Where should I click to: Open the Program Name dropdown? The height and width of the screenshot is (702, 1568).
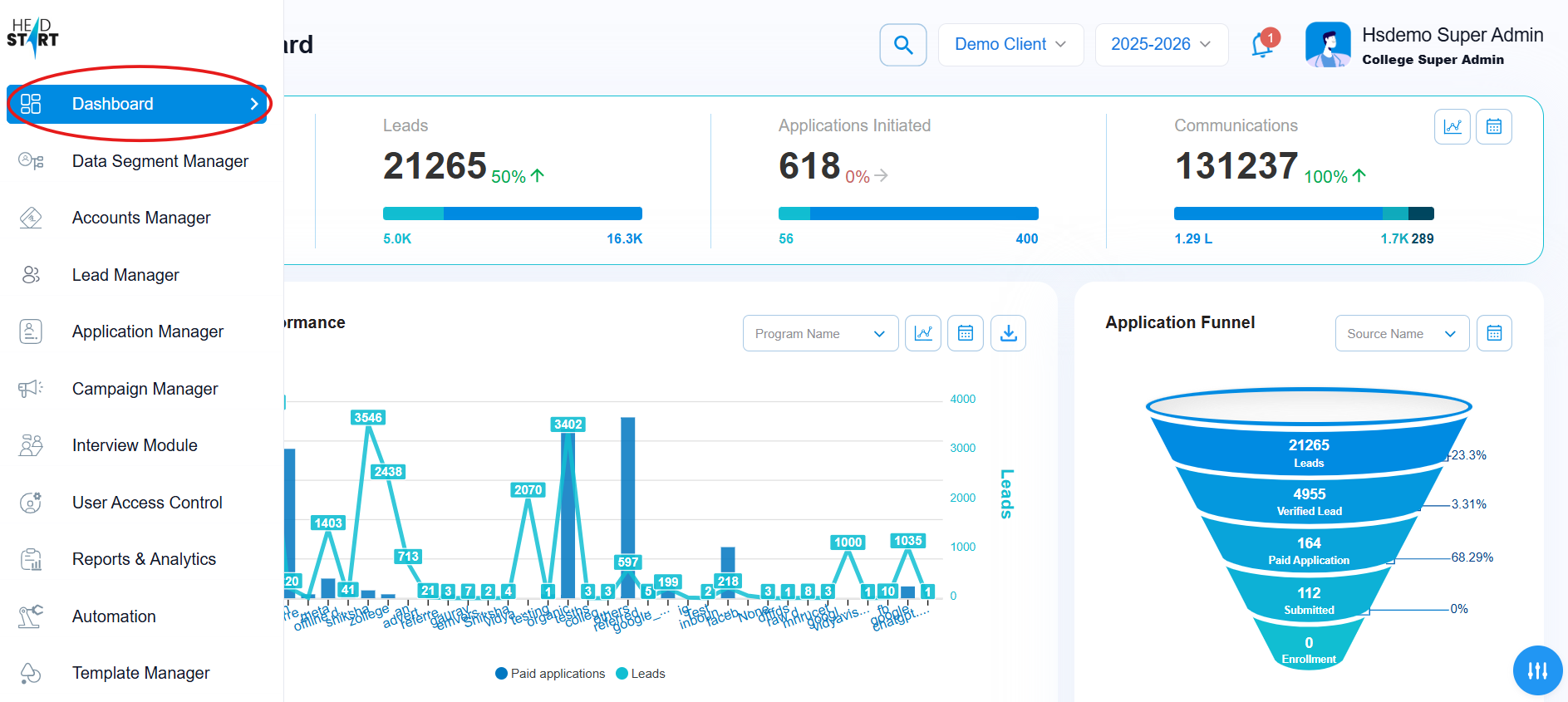(x=819, y=333)
